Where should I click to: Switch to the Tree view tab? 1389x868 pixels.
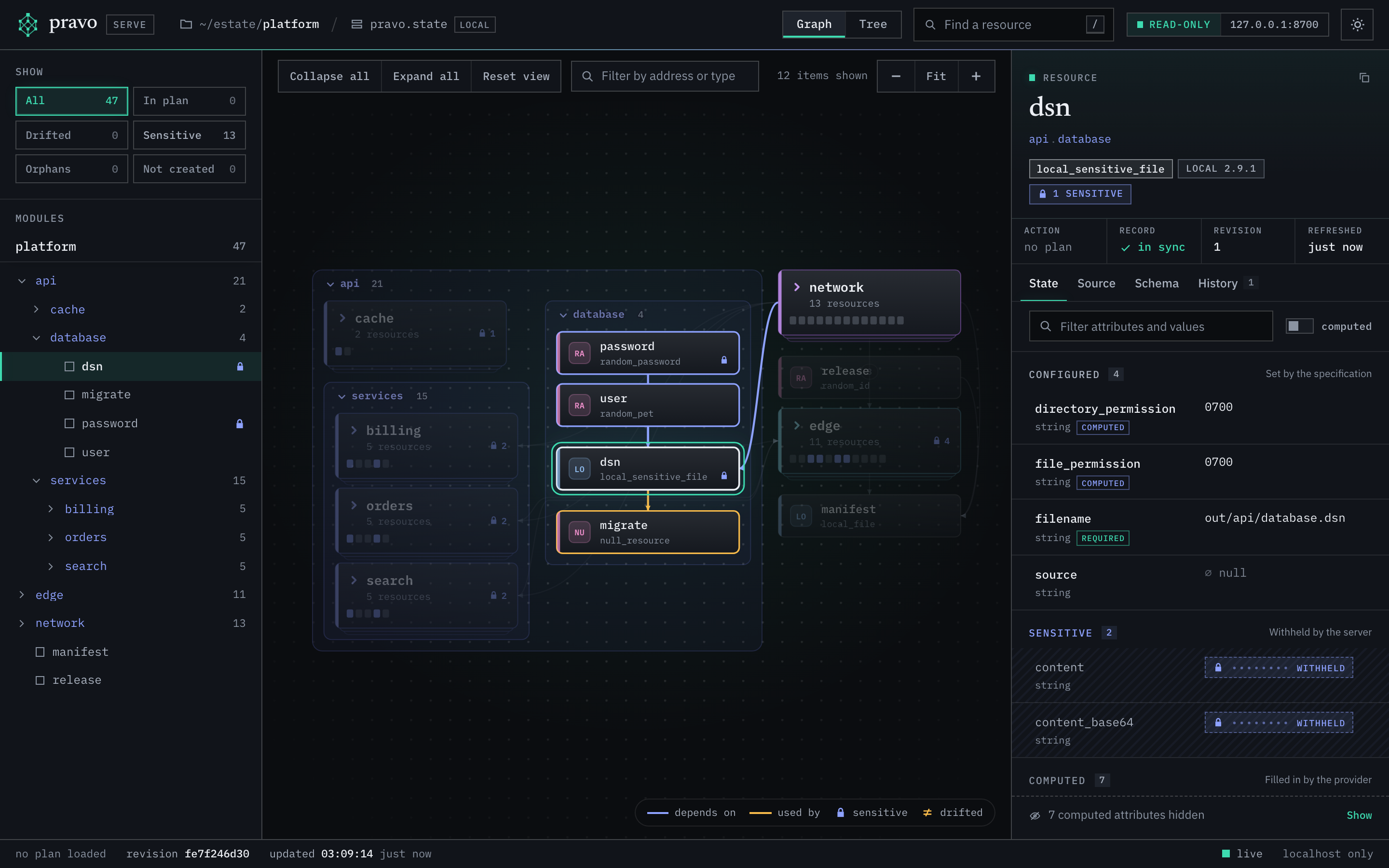pos(872,24)
